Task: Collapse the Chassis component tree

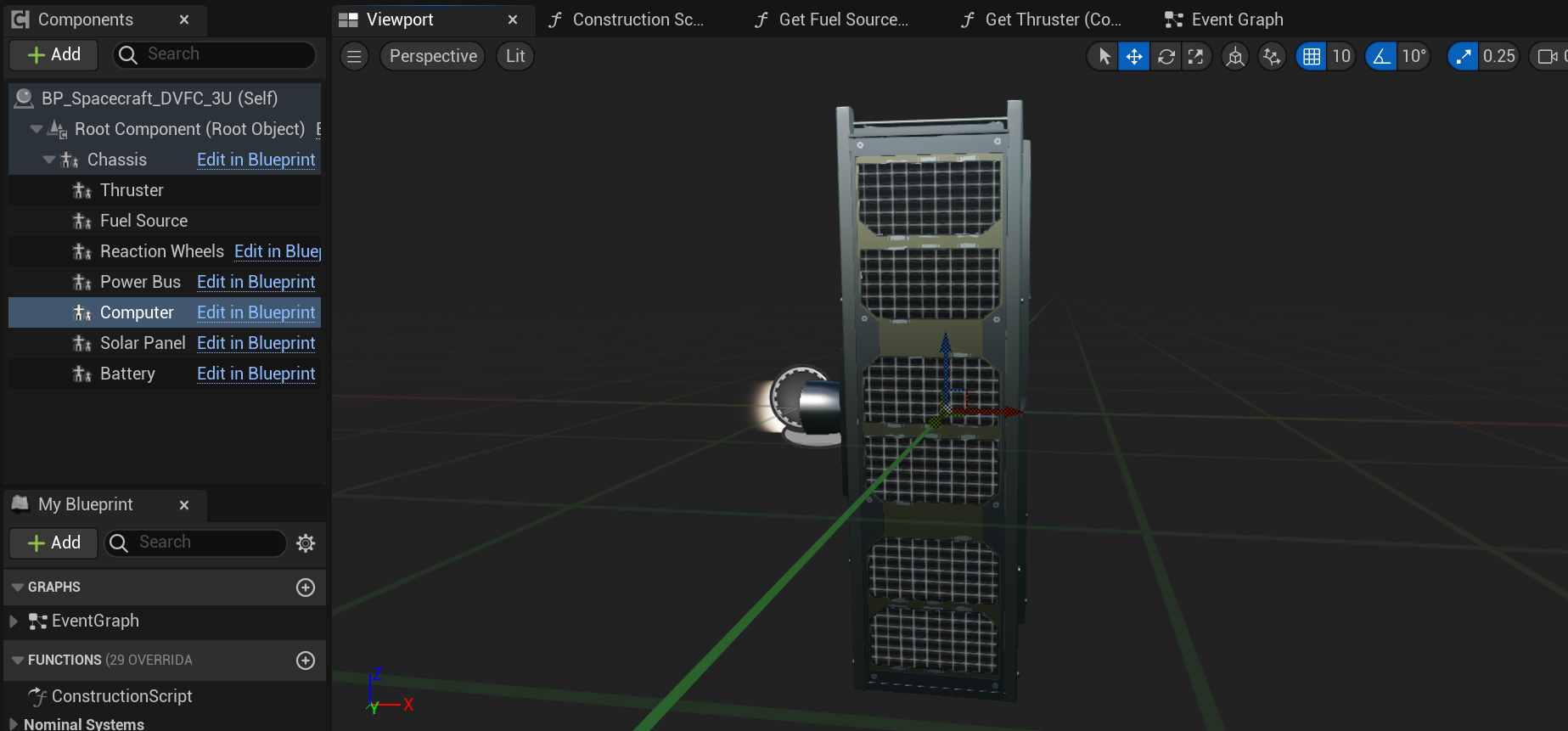Action: pos(49,160)
